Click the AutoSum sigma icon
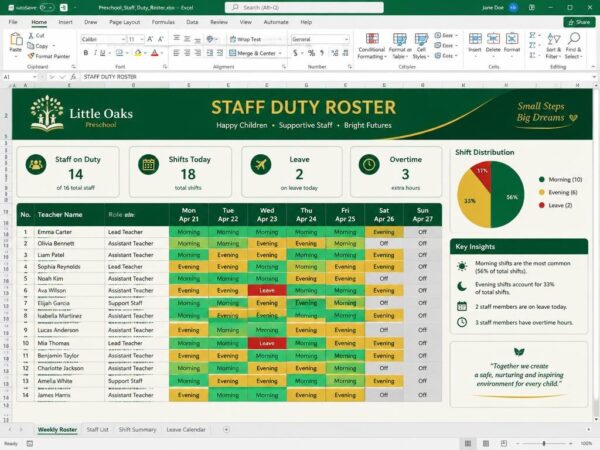The image size is (600, 450). [532, 35]
